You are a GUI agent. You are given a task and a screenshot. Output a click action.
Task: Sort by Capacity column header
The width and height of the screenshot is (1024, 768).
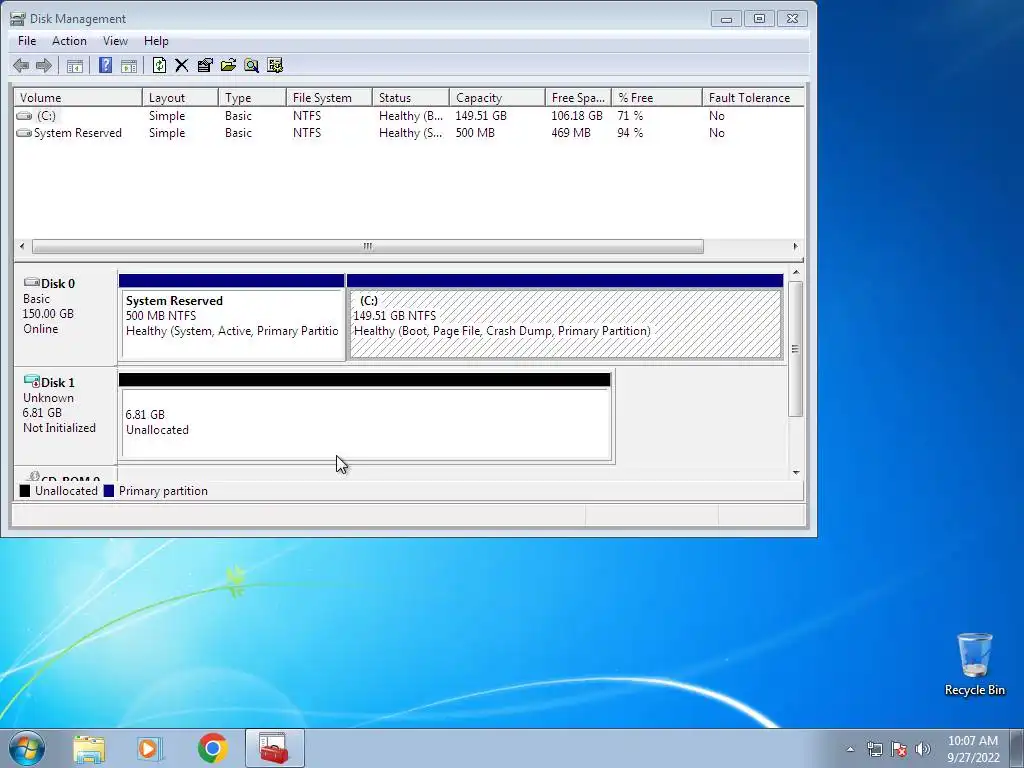[x=497, y=97]
